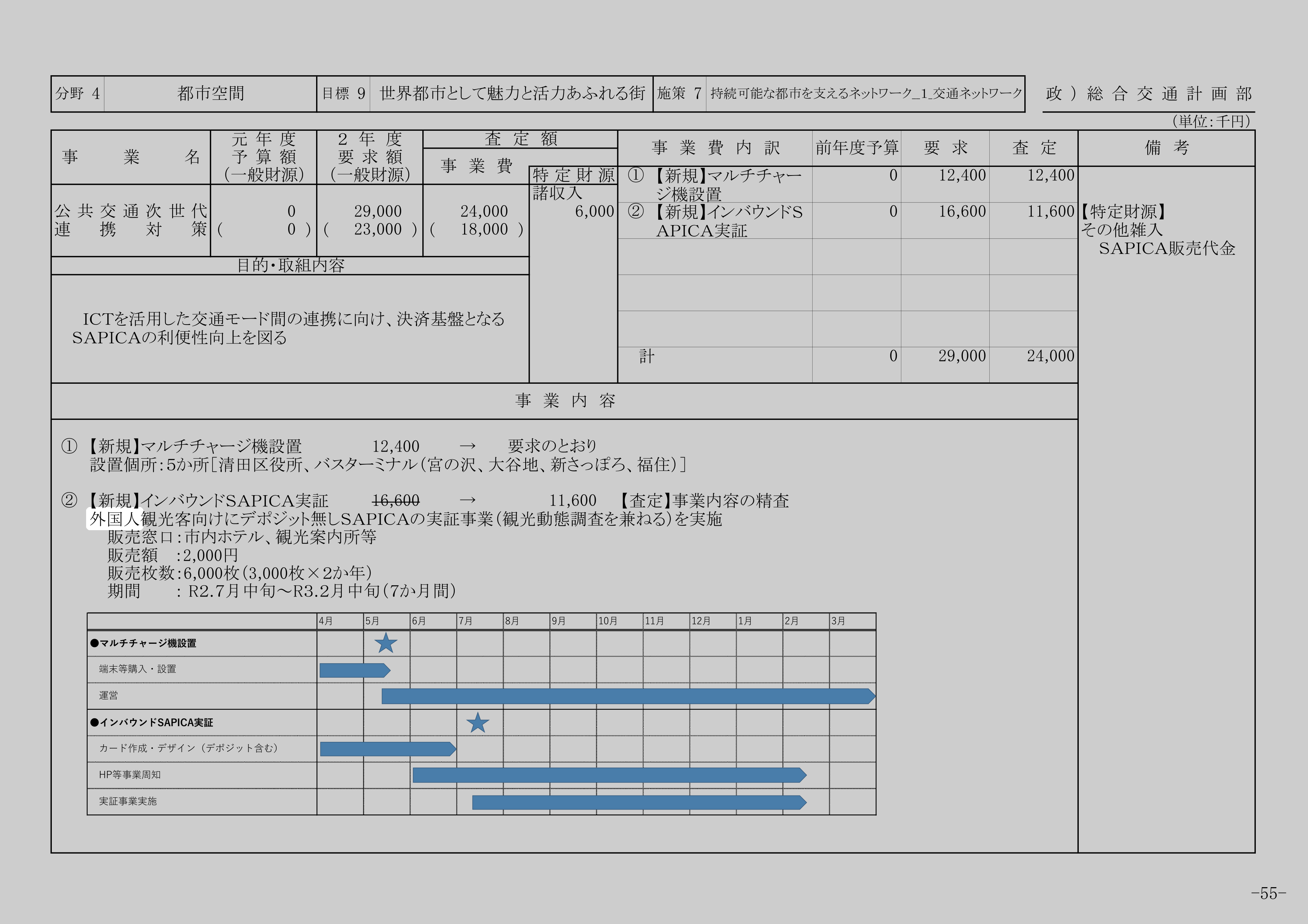This screenshot has width=1308, height=924.
Task: Click the 特定財源 header cell
Action: pos(574,175)
